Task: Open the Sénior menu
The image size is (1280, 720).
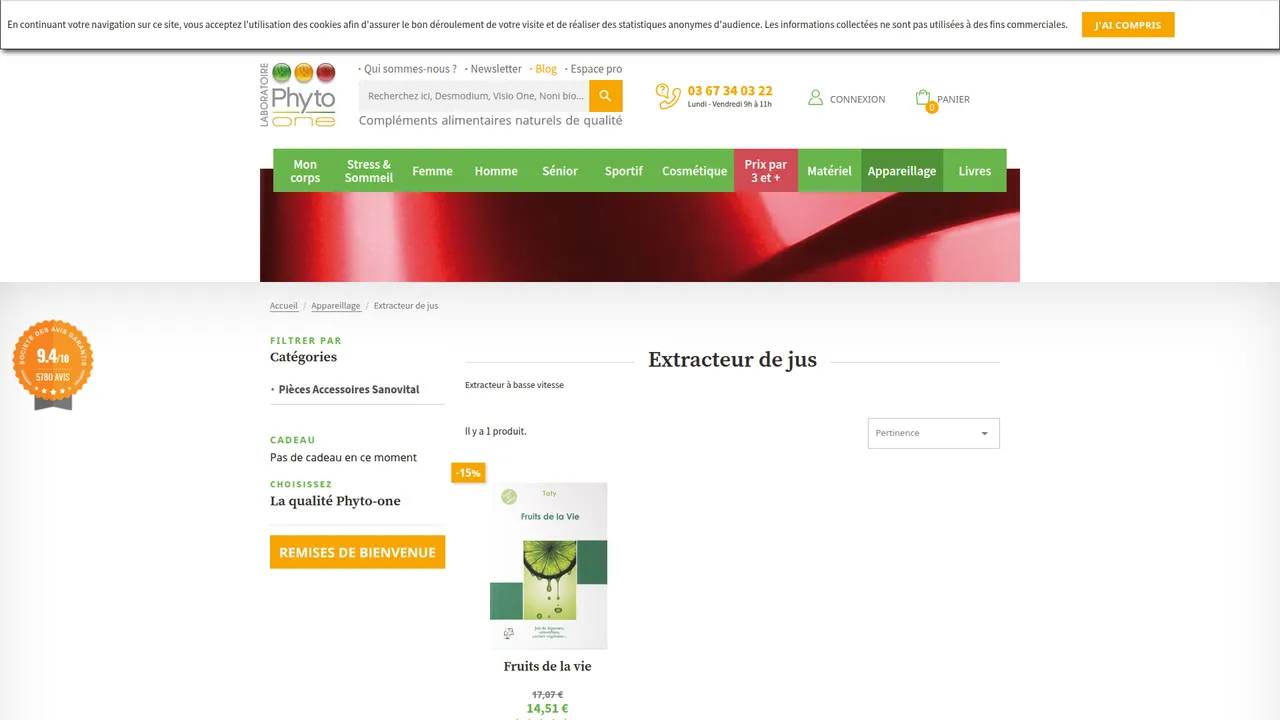Action: [560, 171]
